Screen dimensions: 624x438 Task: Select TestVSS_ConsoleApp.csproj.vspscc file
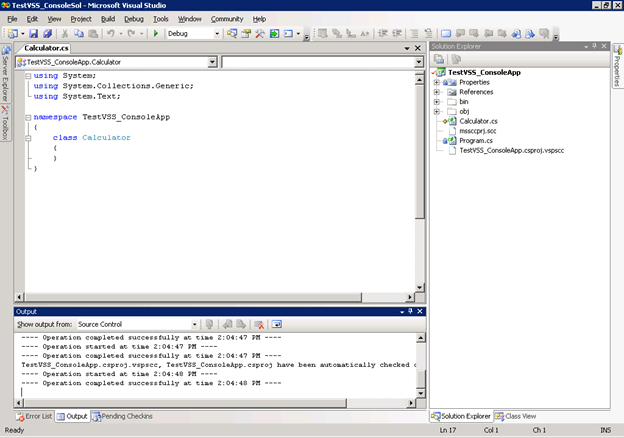511,150
